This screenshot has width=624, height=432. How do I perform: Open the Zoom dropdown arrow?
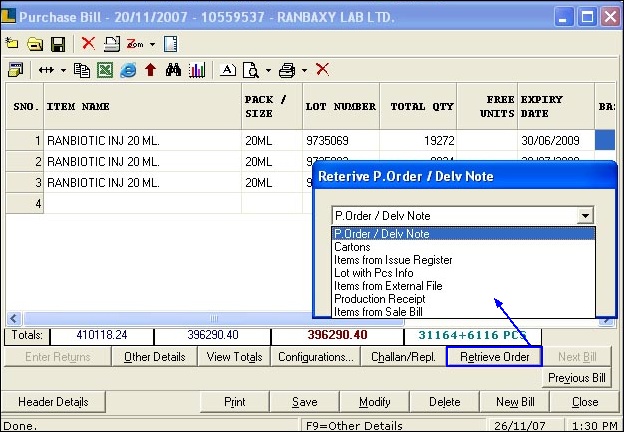click(x=152, y=44)
